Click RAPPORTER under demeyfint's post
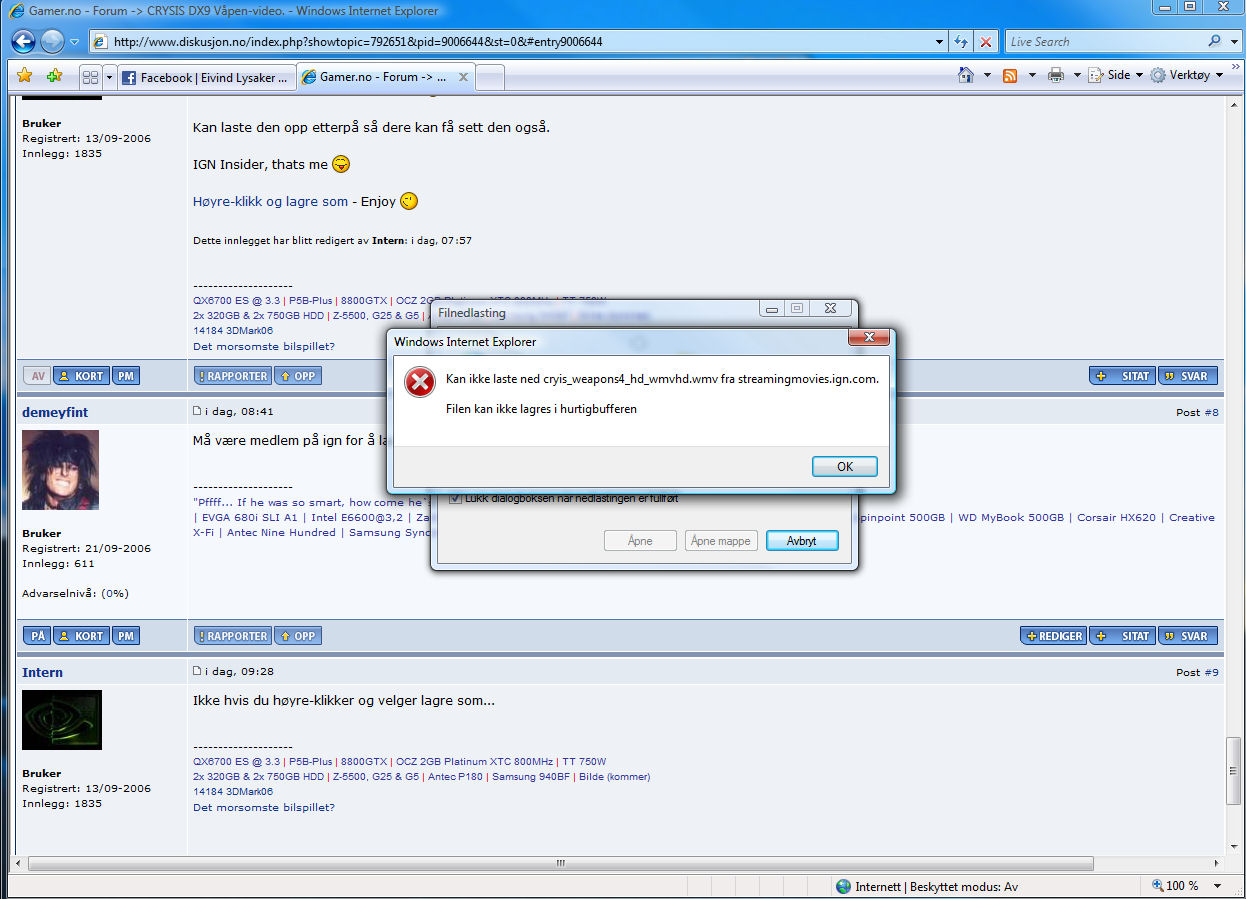The height and width of the screenshot is (899, 1246). coord(232,636)
